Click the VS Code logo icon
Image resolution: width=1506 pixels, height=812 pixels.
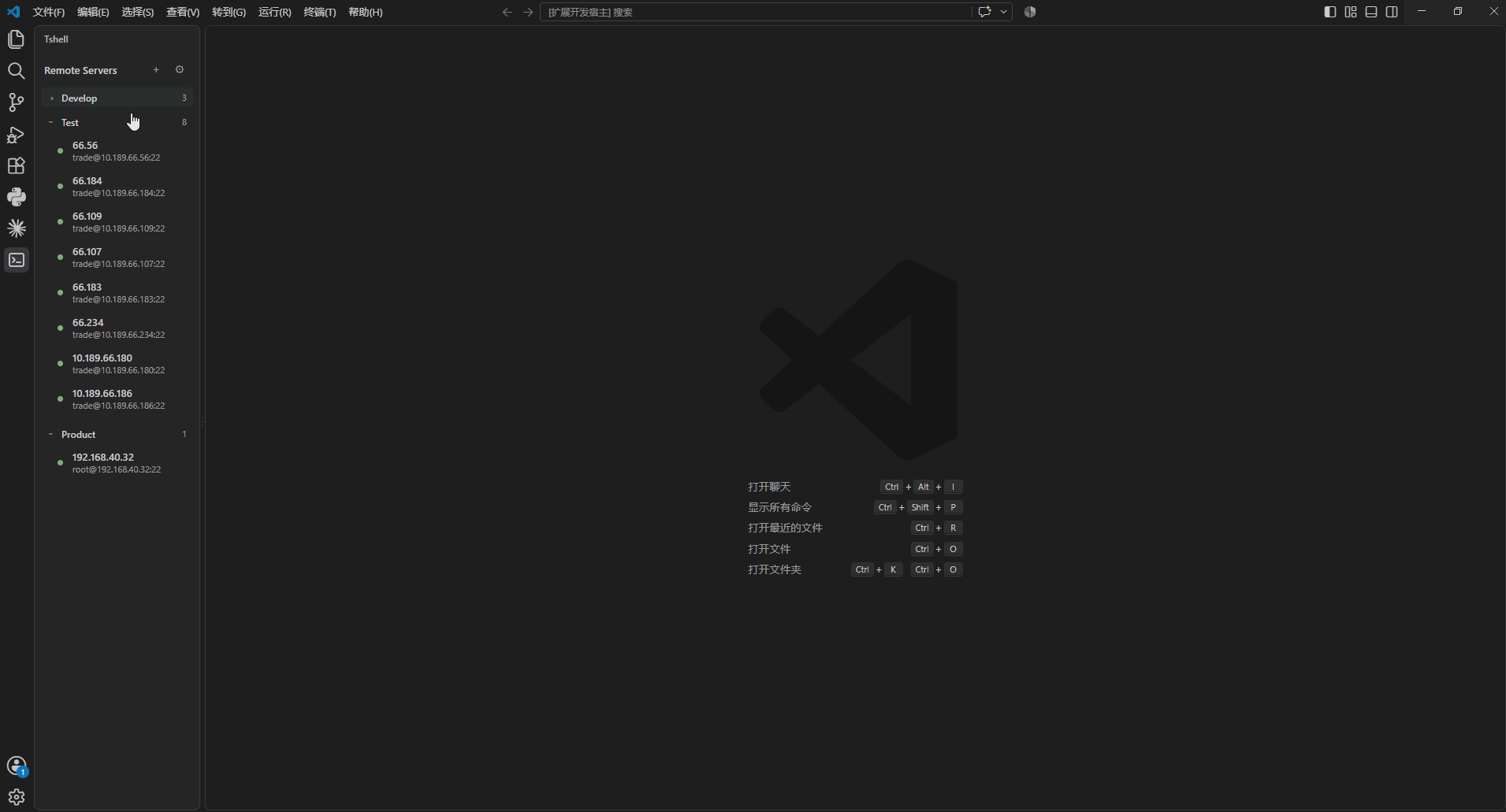13,12
